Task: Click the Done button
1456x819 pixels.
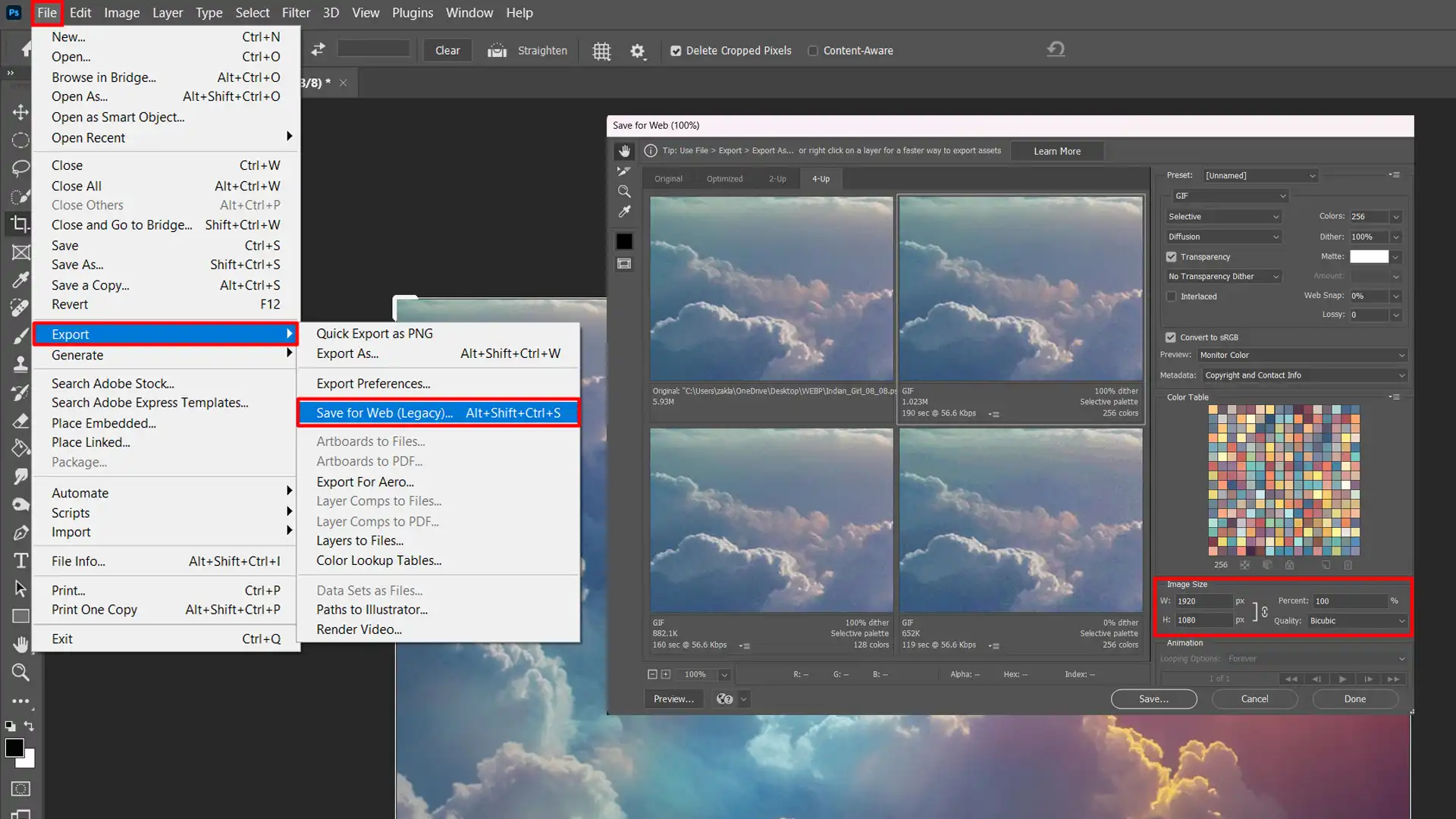Action: pyautogui.click(x=1355, y=699)
